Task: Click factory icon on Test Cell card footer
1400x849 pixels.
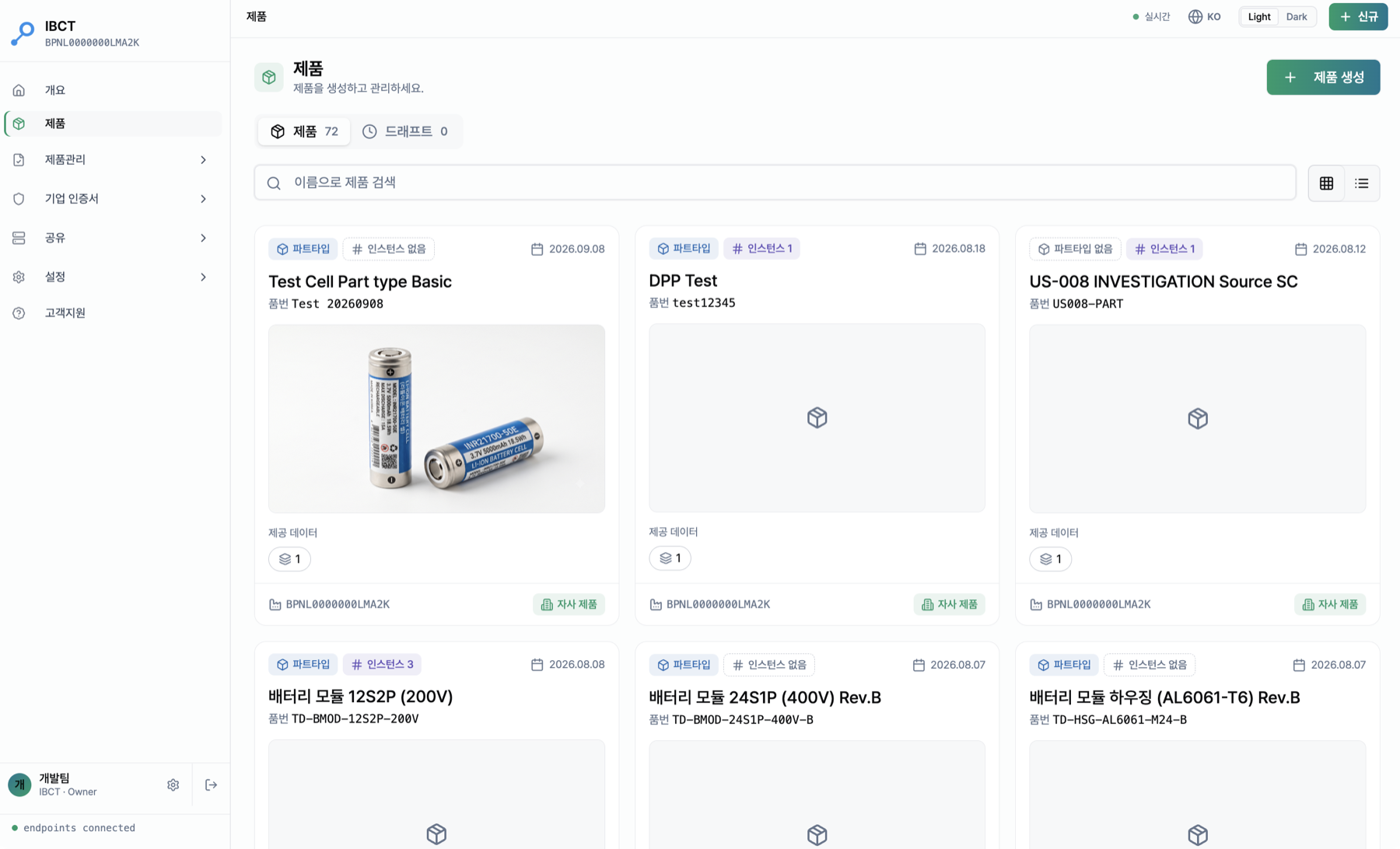Action: tap(275, 605)
